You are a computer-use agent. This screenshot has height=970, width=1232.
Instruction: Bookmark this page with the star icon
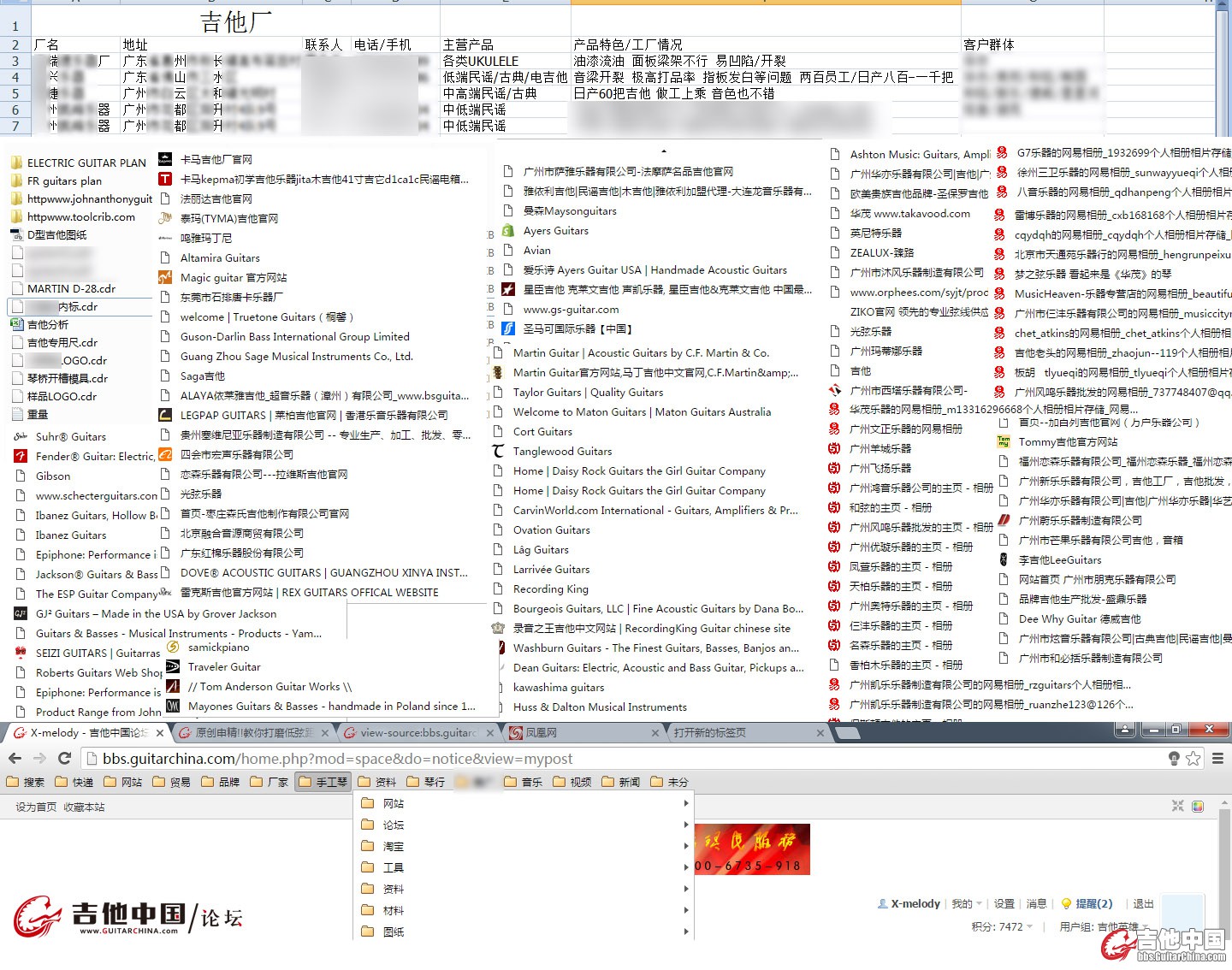point(1193,759)
